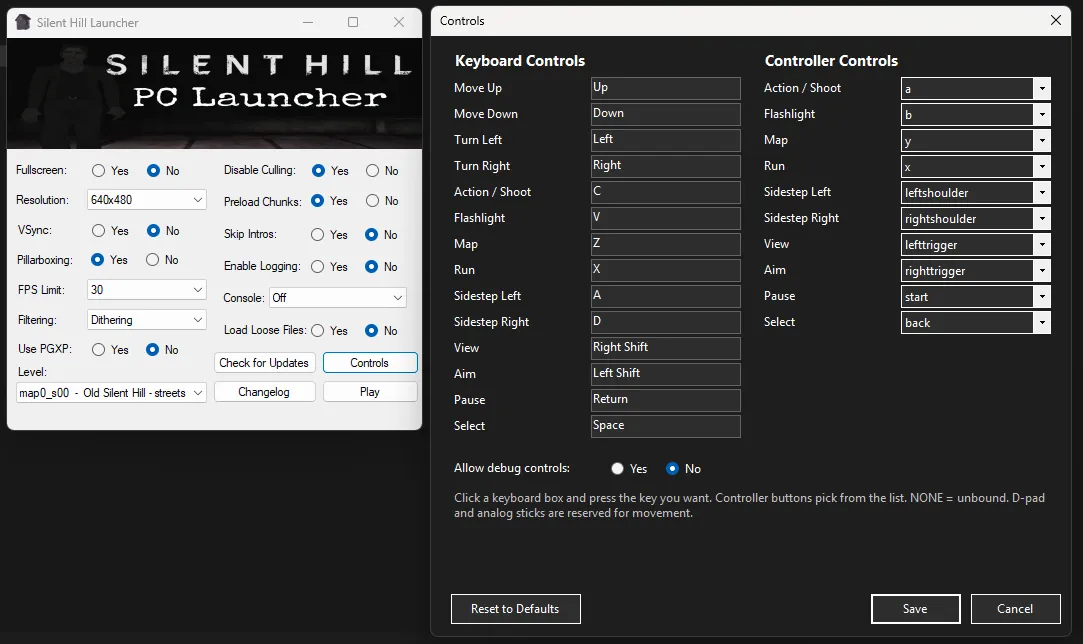Open the controller Sidestep Right rightshoulder dropdown
Image resolution: width=1083 pixels, height=644 pixels.
click(x=975, y=219)
